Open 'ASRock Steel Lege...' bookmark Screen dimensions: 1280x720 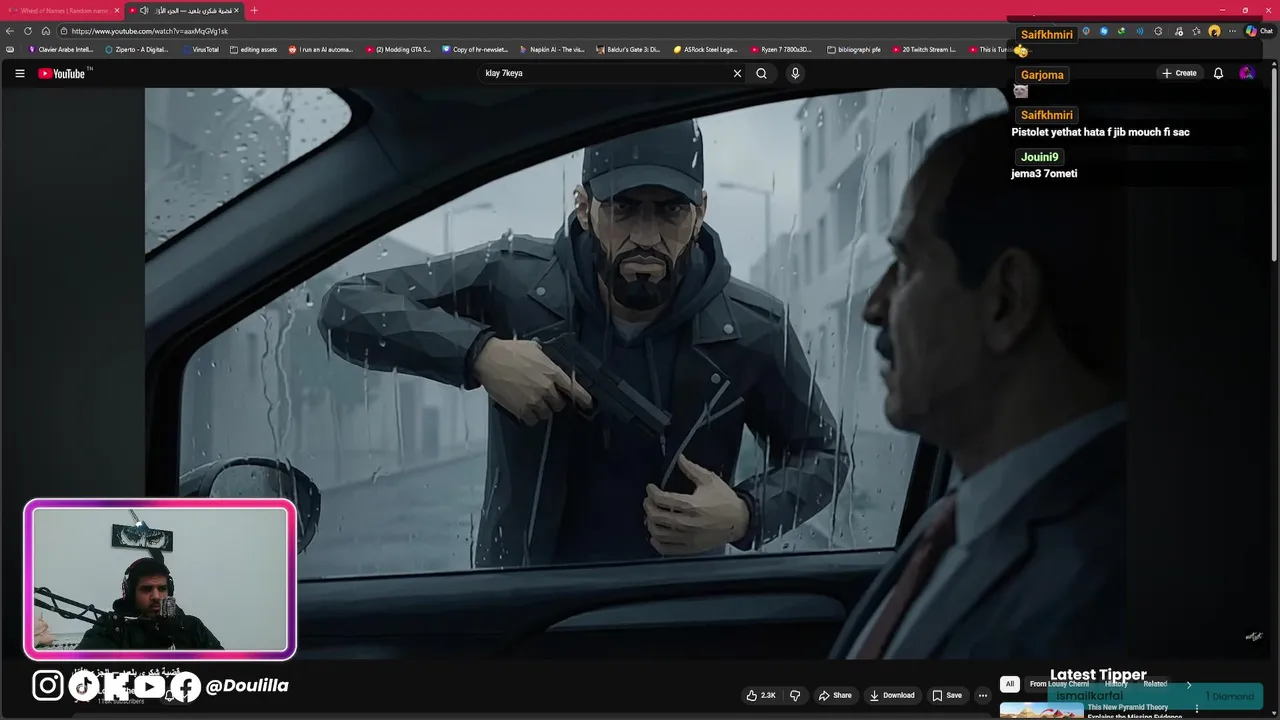click(705, 49)
